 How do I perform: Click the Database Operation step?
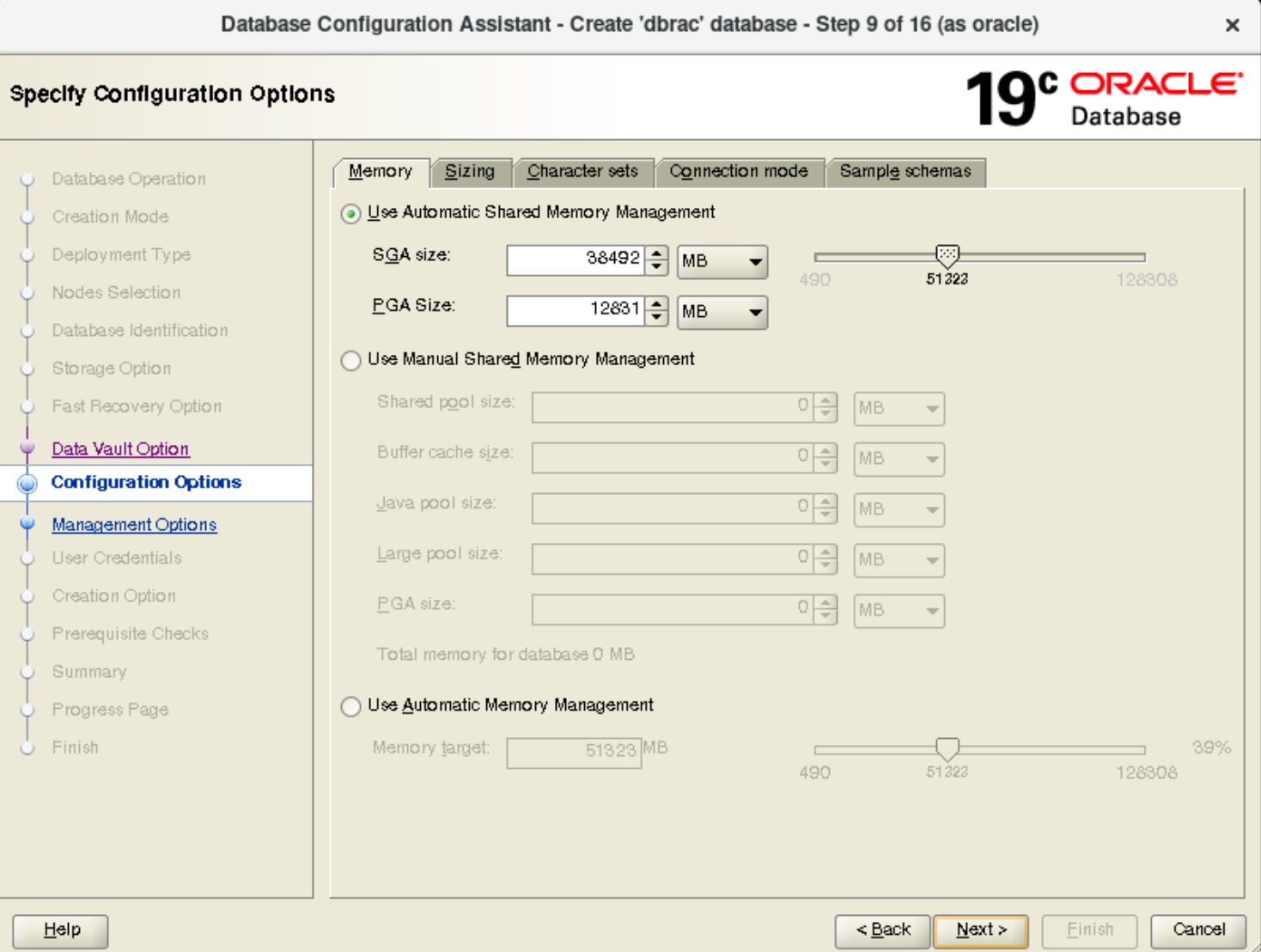click(129, 179)
